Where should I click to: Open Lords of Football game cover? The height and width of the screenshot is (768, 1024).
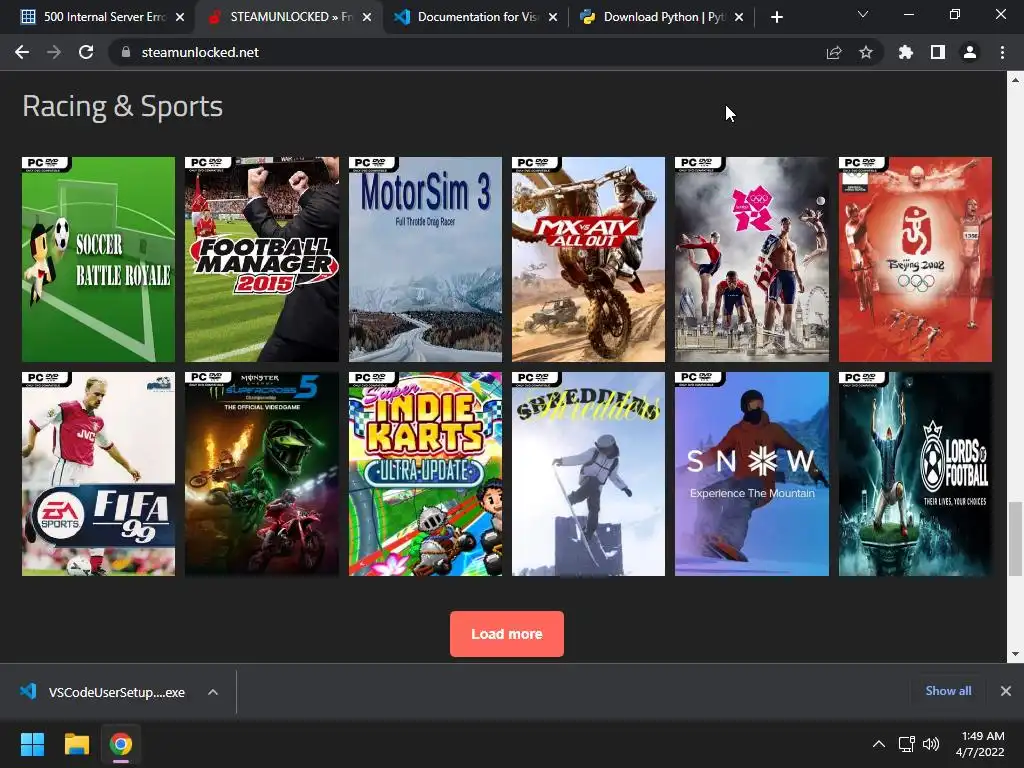click(915, 474)
